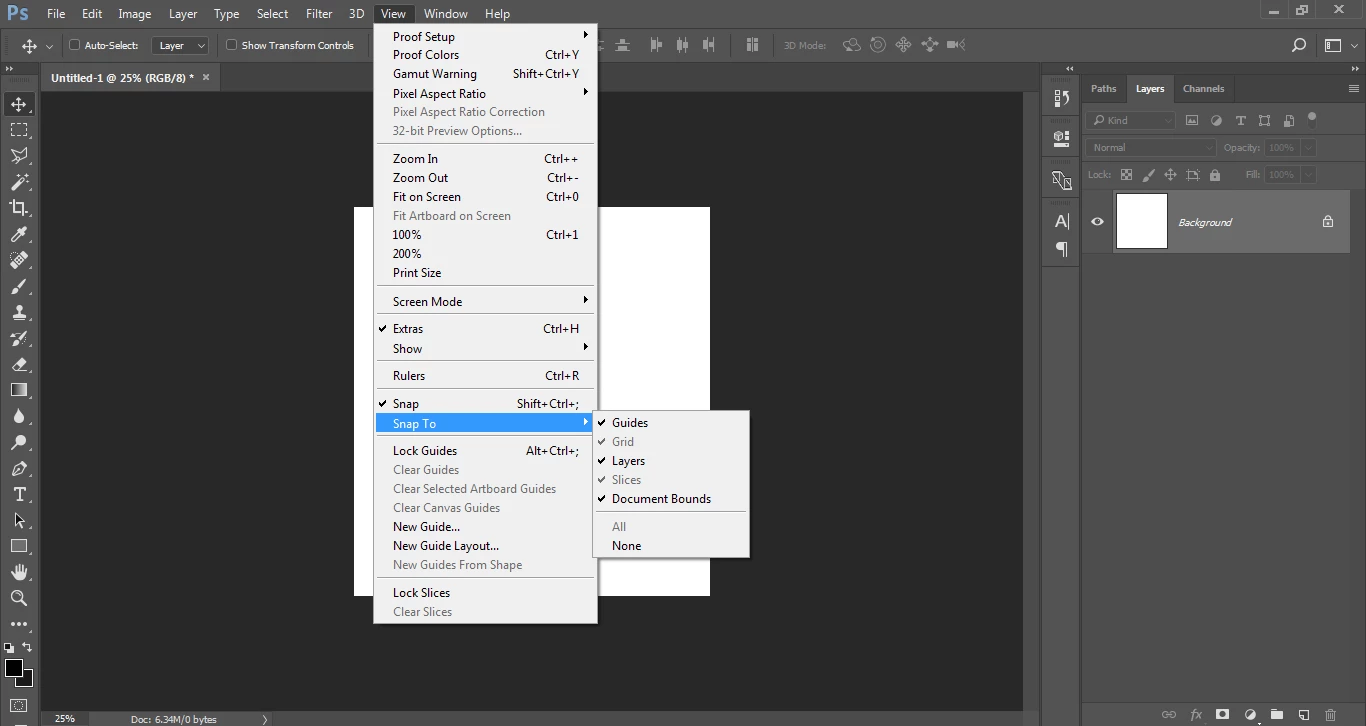Select the Rectangular Marquee tool
Image resolution: width=1366 pixels, height=726 pixels.
pyautogui.click(x=19, y=130)
